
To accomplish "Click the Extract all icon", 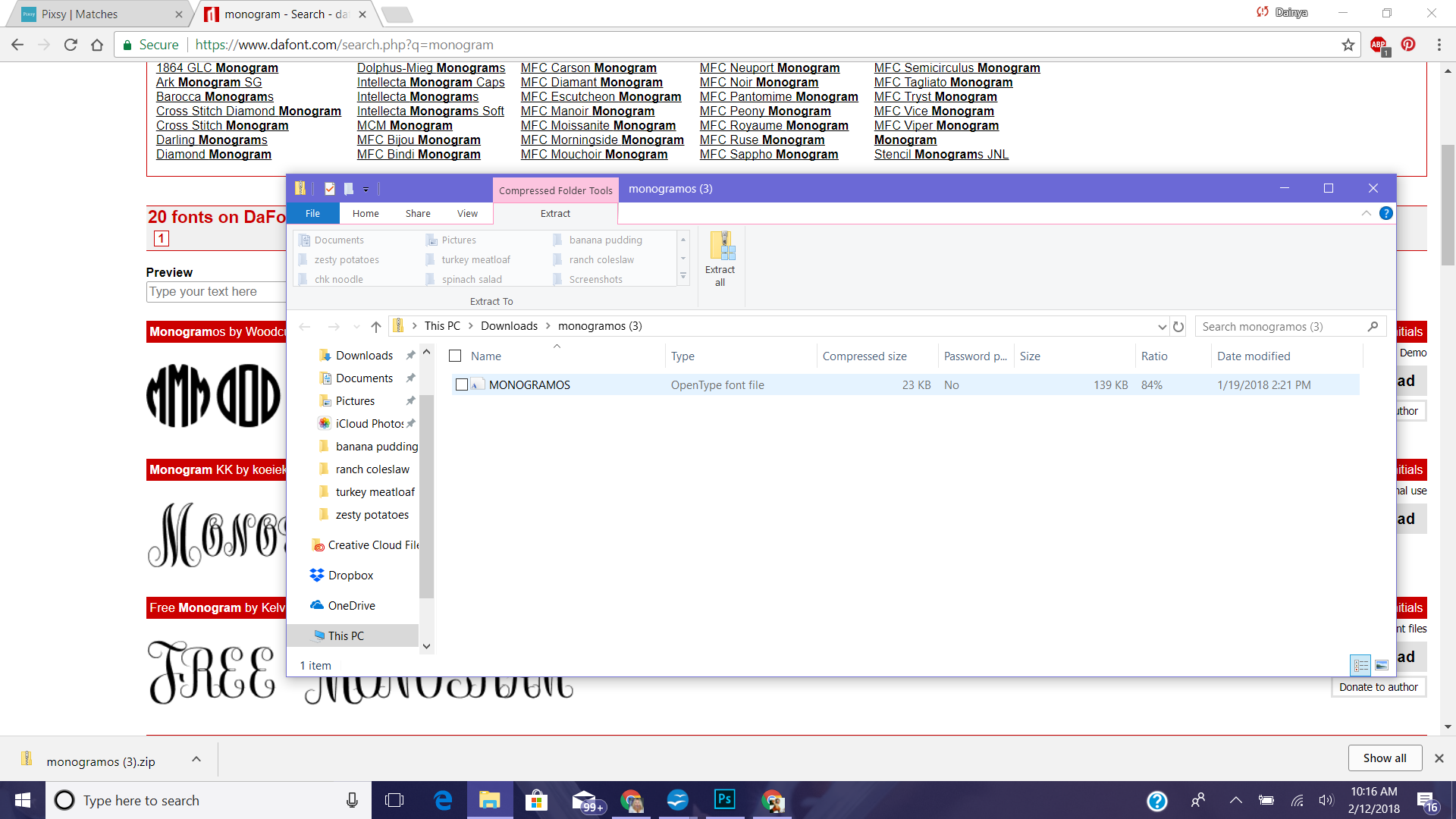I will click(x=720, y=259).
